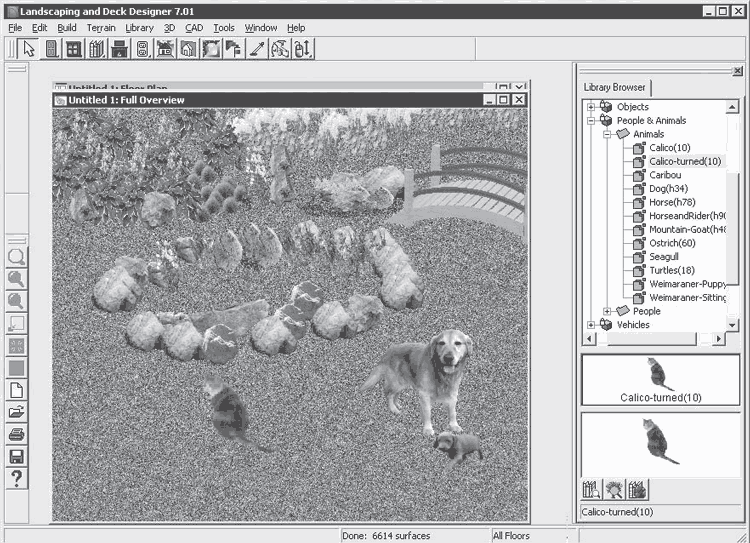
Task: Click the house-shaped 3D view icon
Action: coord(188,48)
